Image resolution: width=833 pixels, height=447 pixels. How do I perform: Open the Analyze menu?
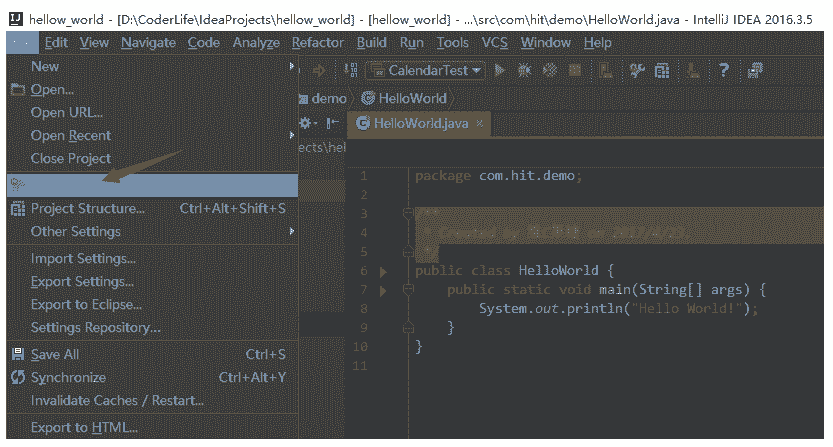(256, 43)
